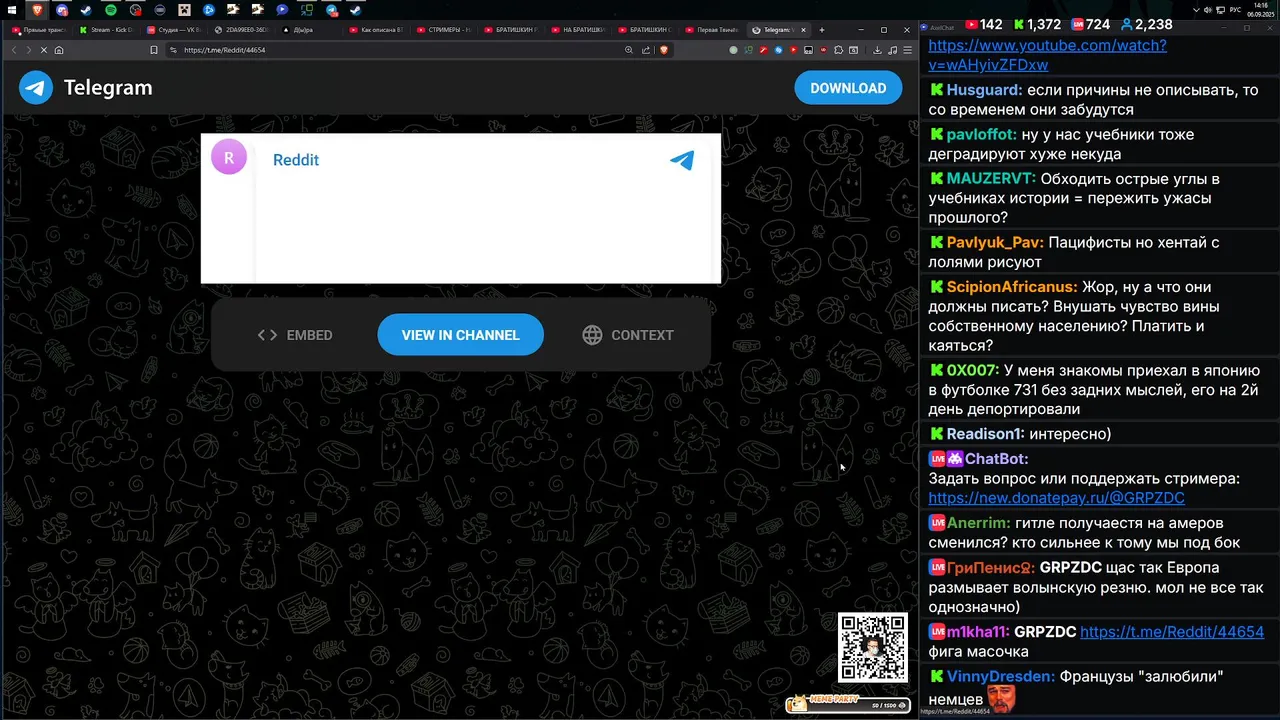Image resolution: width=1280 pixels, height=720 pixels.
Task: Click the Kick viewer count 1,372
Action: 1036,24
